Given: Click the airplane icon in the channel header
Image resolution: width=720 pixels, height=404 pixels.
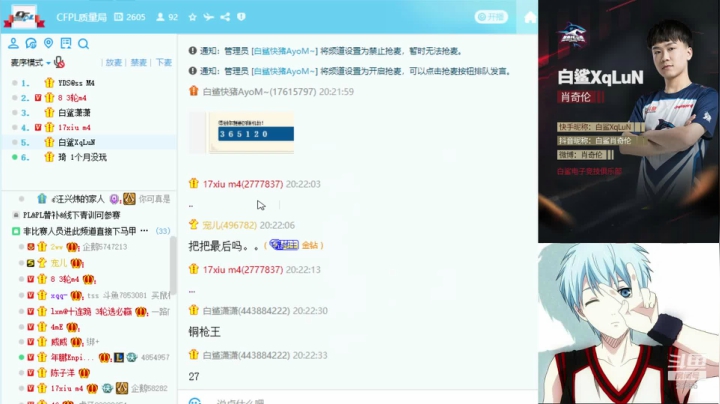Looking at the screenshot, I should 208,17.
